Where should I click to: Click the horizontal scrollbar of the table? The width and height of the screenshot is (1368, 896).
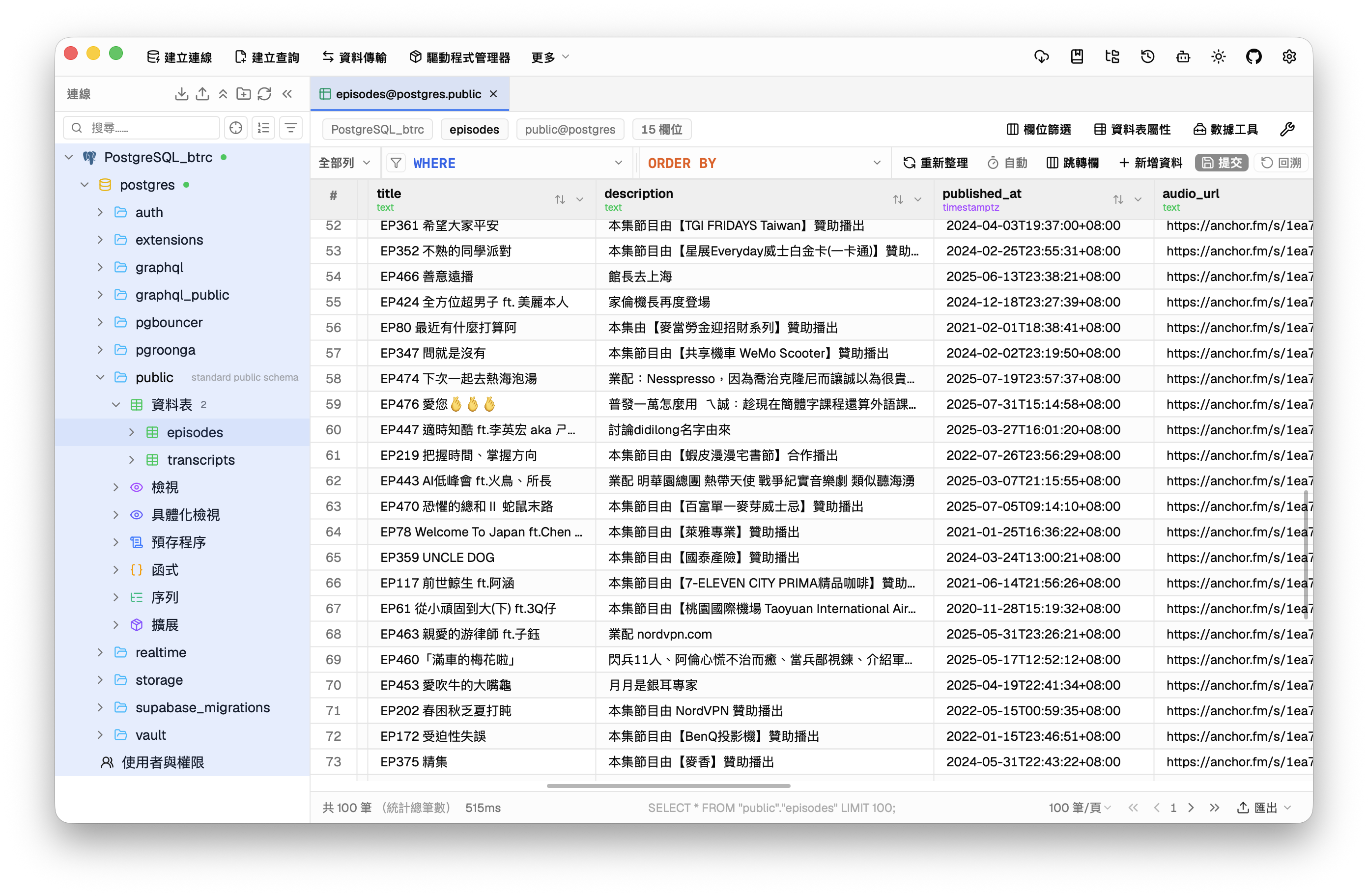click(x=668, y=785)
